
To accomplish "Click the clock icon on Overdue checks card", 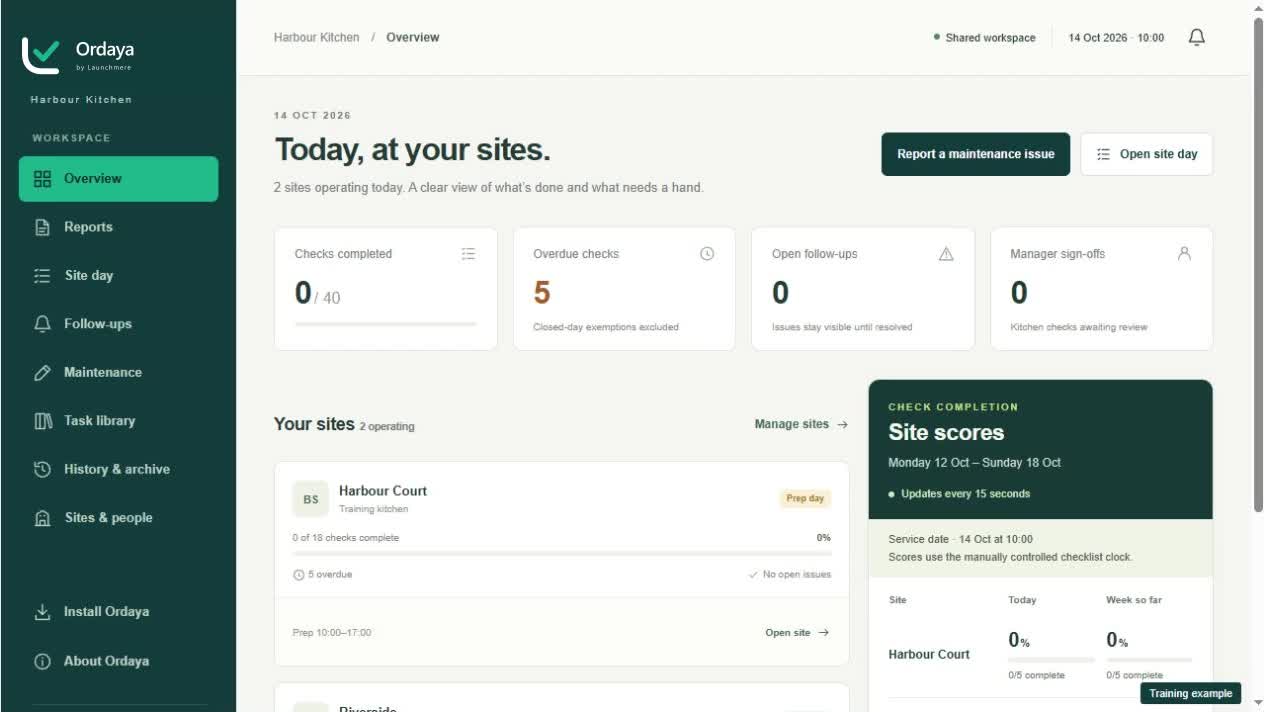I will [707, 254].
